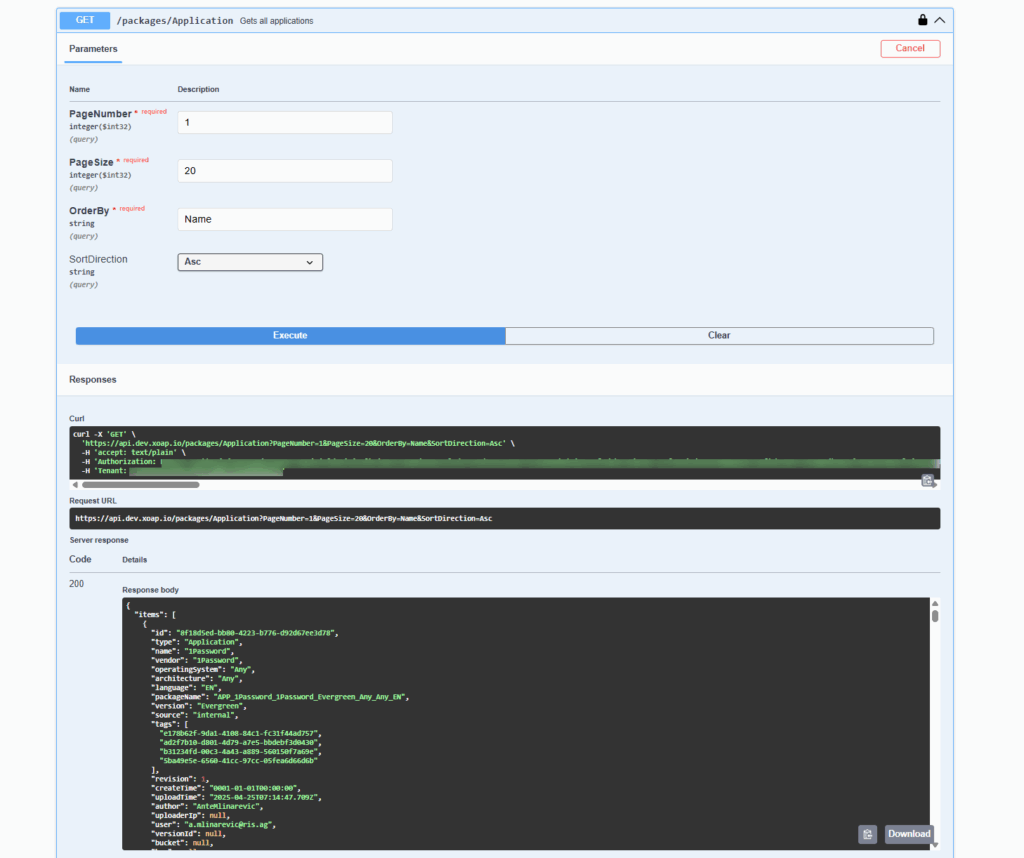Copy the curl command to clipboard
The image size is (1024, 858).
[927, 481]
